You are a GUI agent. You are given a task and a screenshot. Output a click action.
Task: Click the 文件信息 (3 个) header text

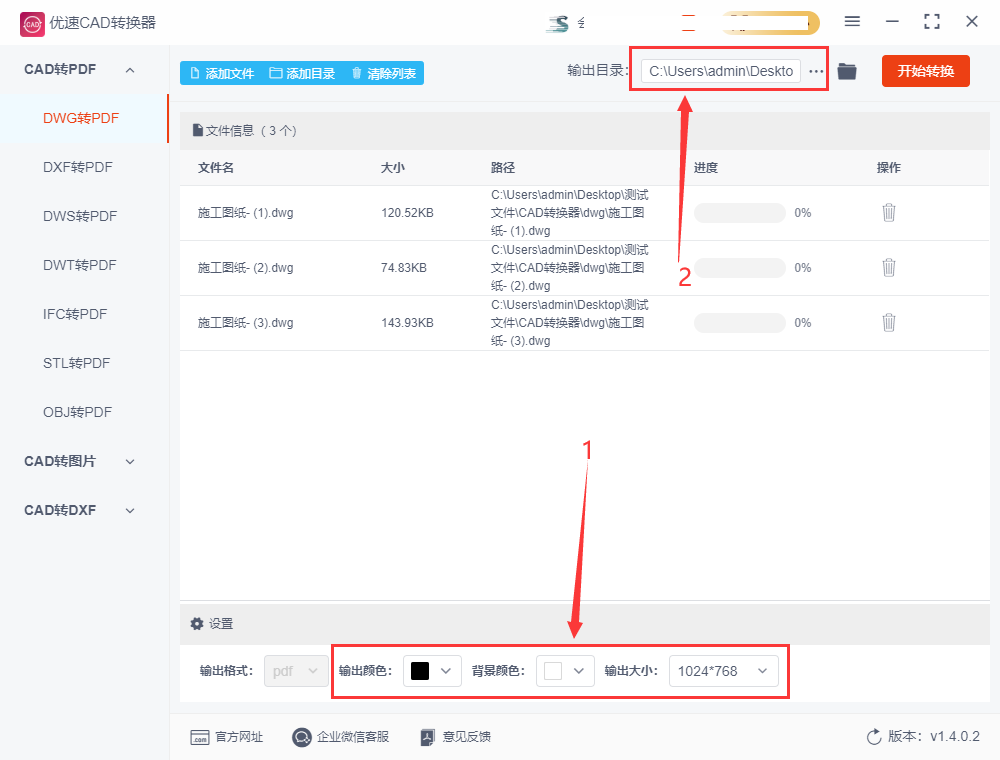point(251,131)
